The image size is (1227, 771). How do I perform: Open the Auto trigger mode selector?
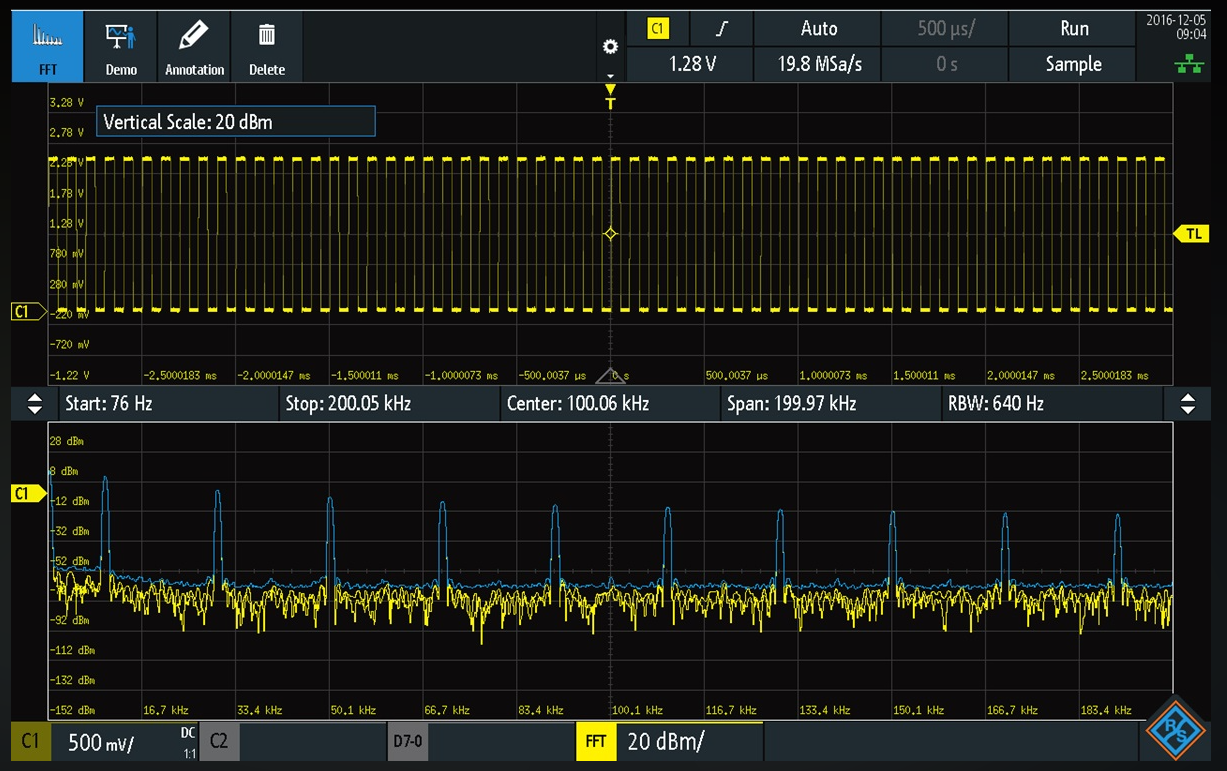click(818, 29)
